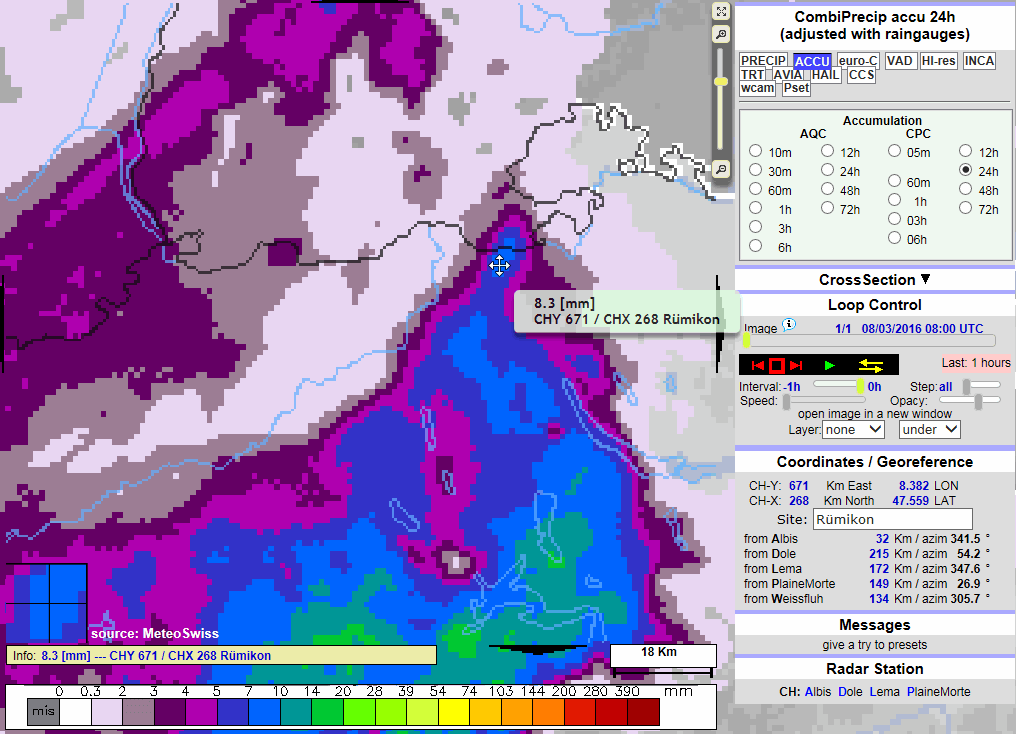The width and height of the screenshot is (1016, 734).
Task: Zoom in with the magnifier plus icon
Action: [721, 35]
